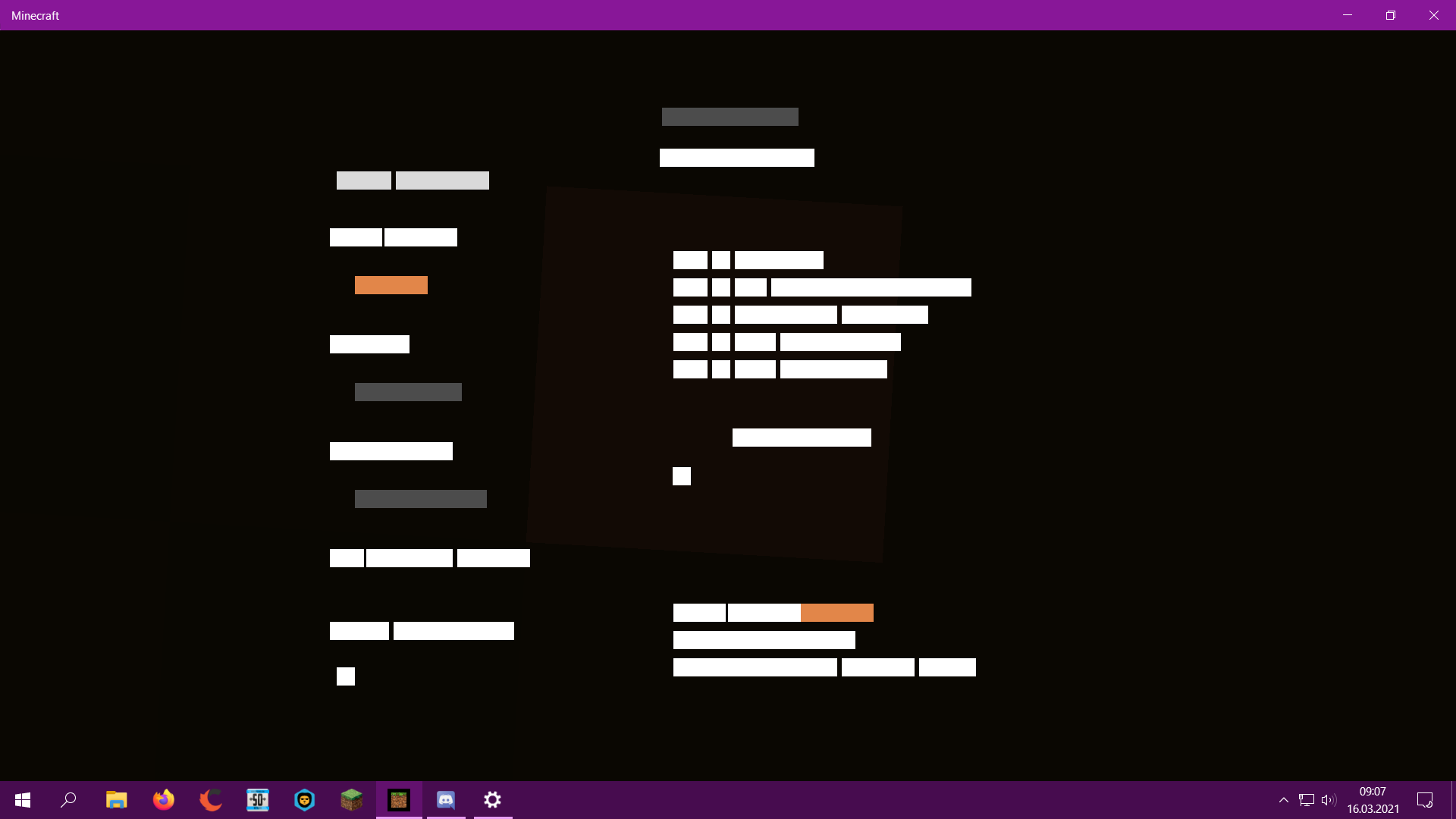Viewport: 1456px width, 819px height.
Task: Restore down the Minecraft window
Action: click(1391, 15)
